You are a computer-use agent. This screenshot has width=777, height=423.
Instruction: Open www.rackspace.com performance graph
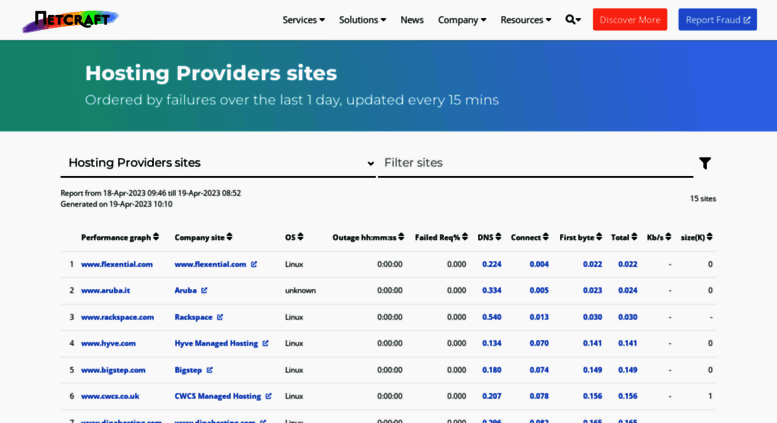(x=117, y=317)
